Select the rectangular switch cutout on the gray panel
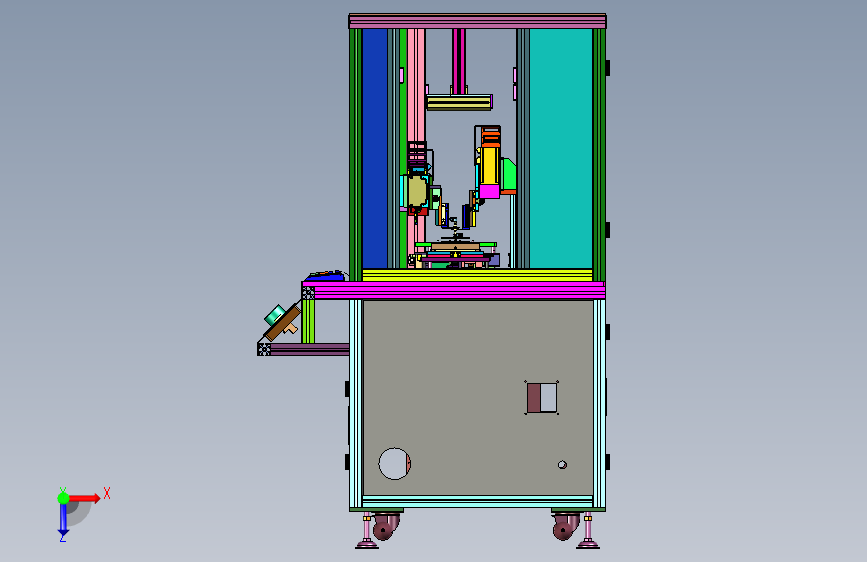The image size is (867, 562). [541, 398]
